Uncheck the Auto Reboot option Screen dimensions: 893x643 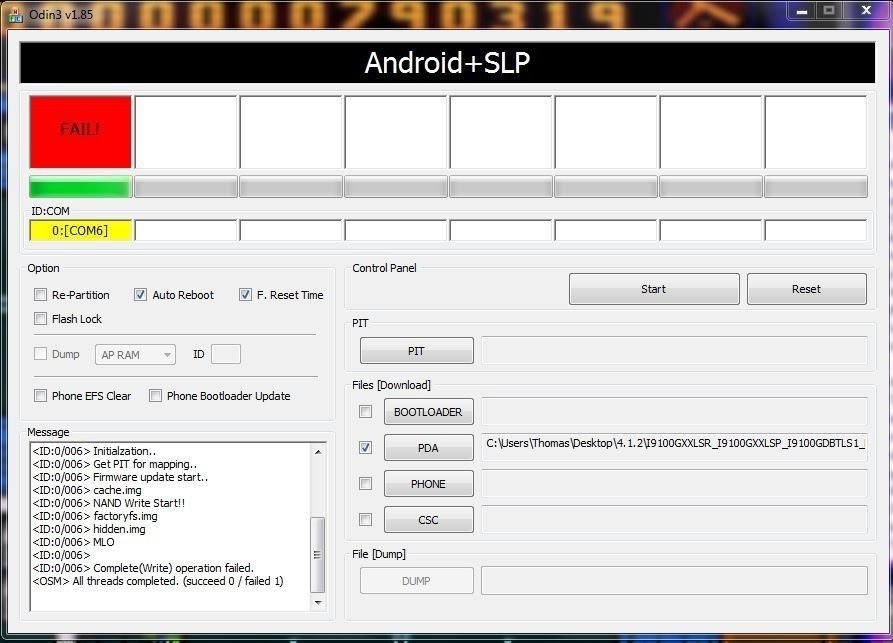pyautogui.click(x=140, y=294)
